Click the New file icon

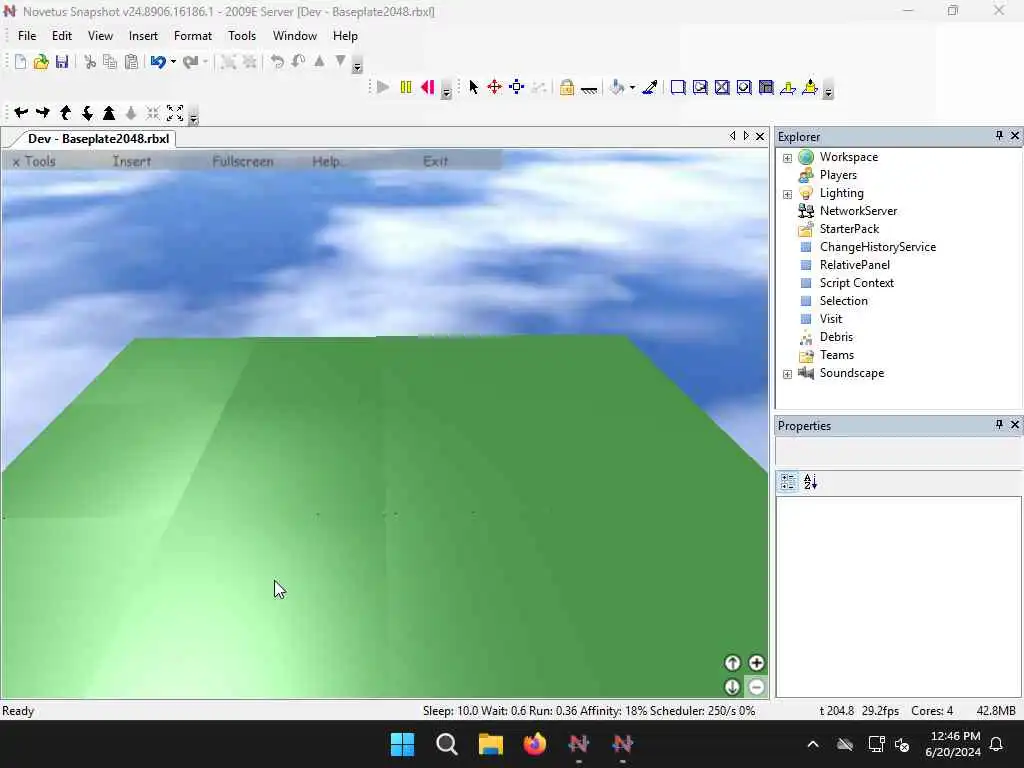pos(20,62)
